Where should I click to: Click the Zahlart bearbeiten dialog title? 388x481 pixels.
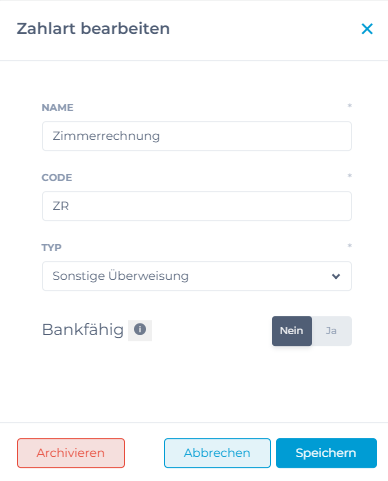coord(93,29)
